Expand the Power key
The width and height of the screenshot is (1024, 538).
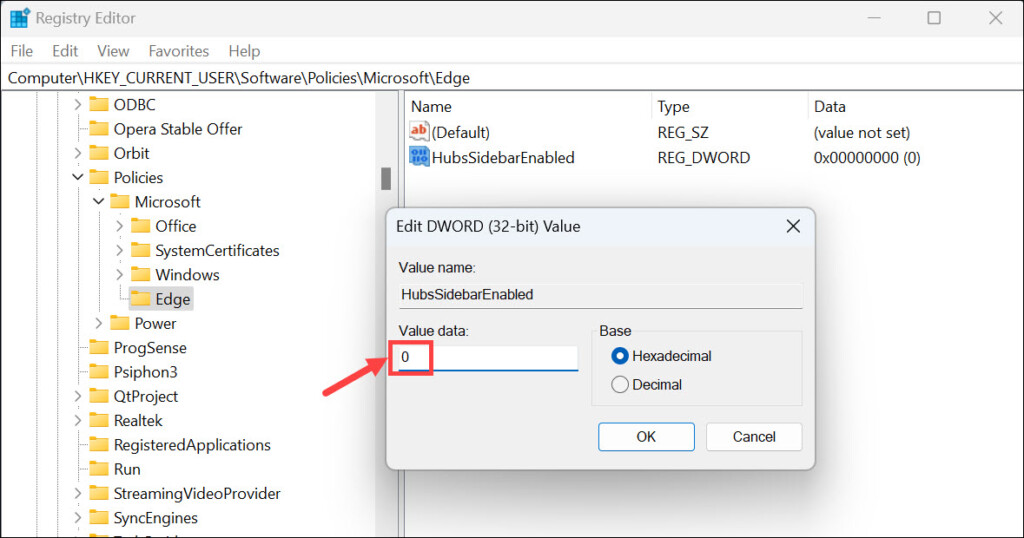click(x=99, y=323)
